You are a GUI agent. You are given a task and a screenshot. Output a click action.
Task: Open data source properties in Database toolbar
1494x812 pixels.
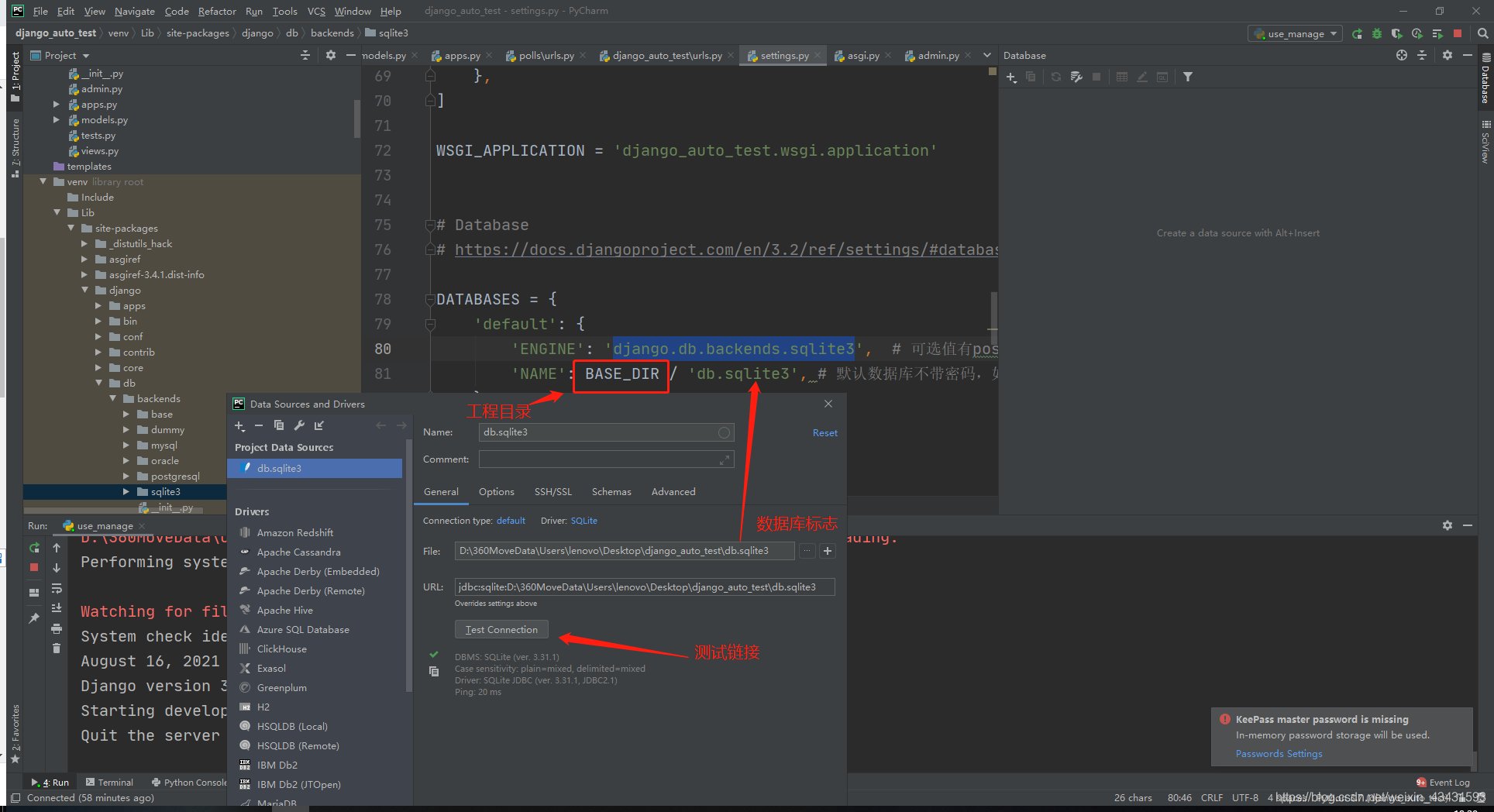(1076, 77)
